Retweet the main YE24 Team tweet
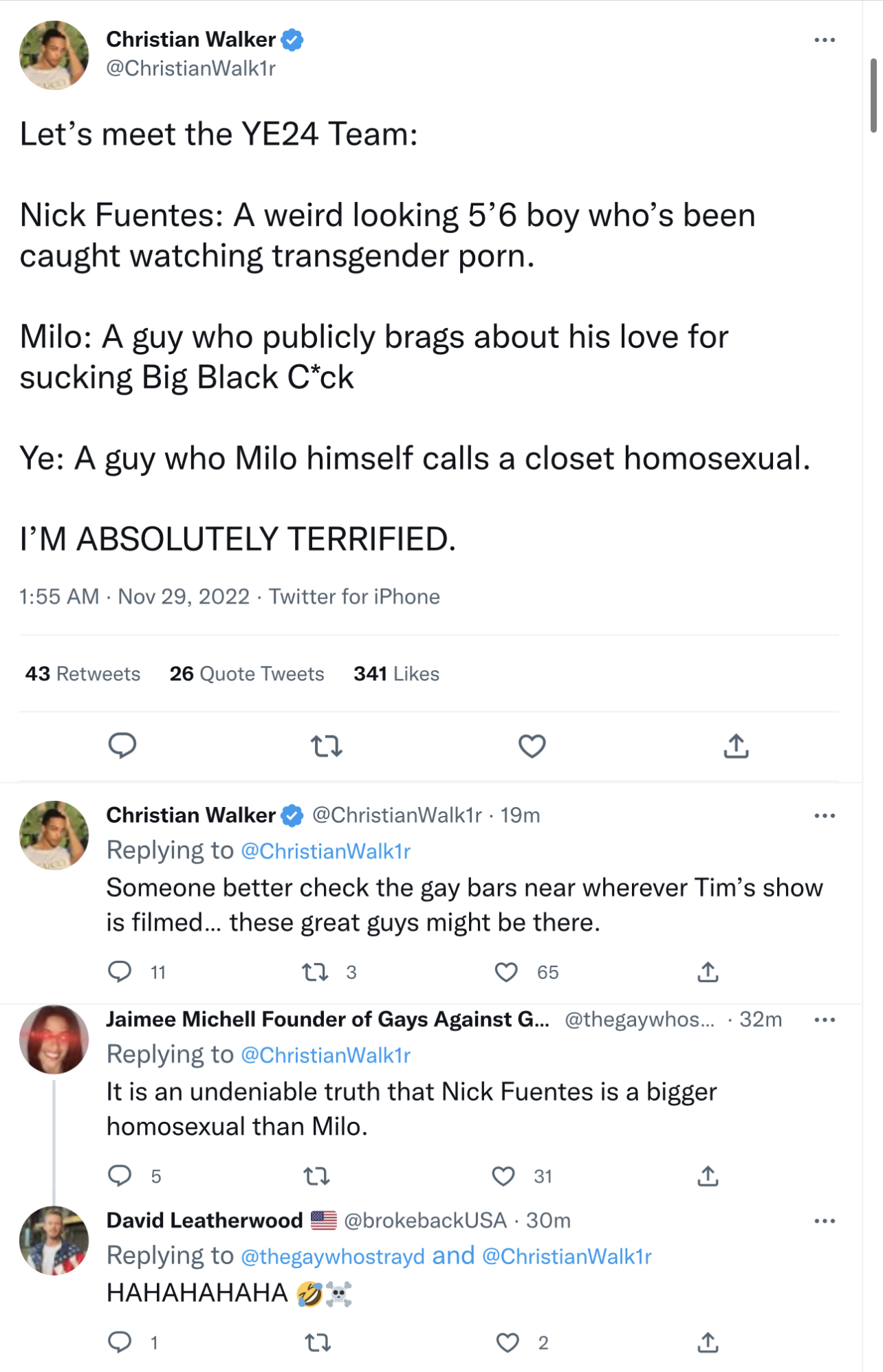883x1372 pixels. 326,746
